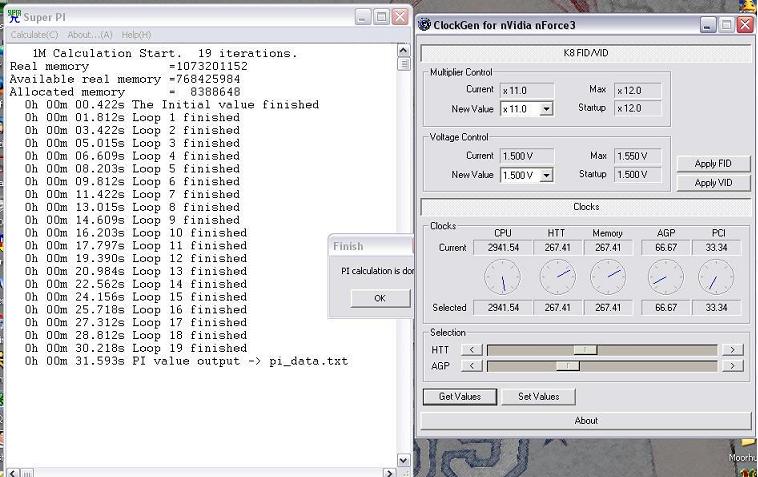Image resolution: width=758 pixels, height=477 pixels.
Task: Click the CPU clock gauge dial
Action: pyautogui.click(x=502, y=277)
